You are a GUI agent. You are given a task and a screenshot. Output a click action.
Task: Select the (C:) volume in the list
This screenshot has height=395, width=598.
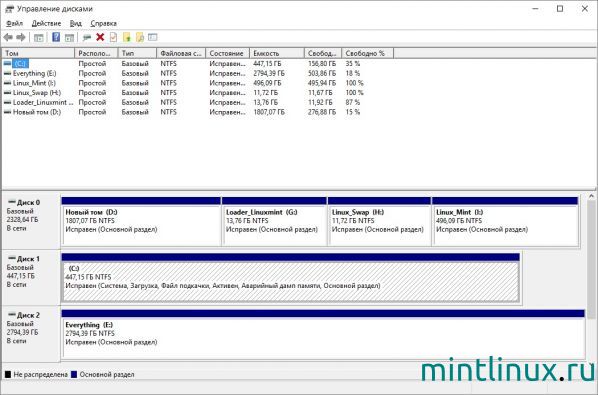pyautogui.click(x=20, y=64)
